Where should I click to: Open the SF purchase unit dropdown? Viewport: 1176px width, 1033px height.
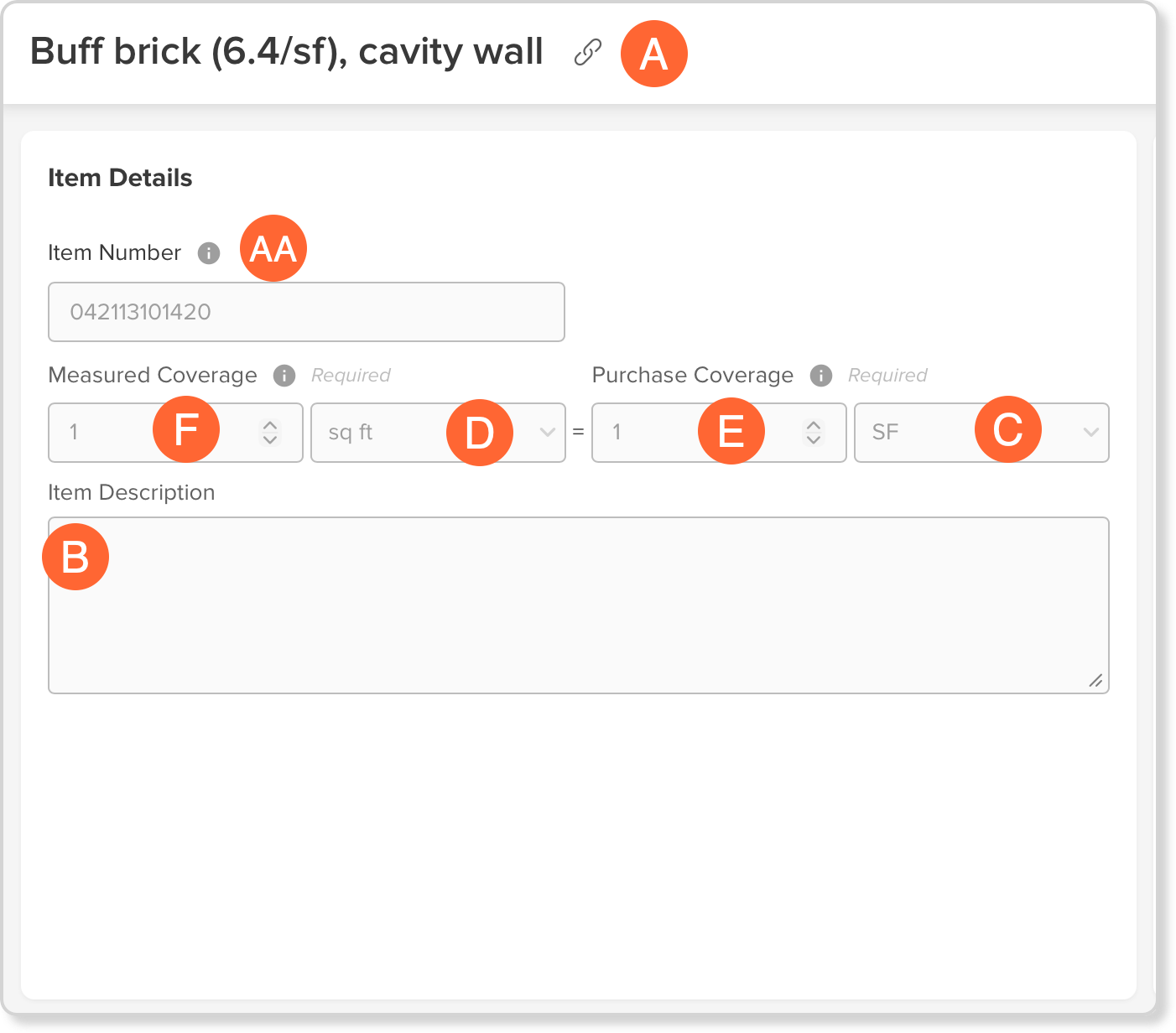coord(981,433)
